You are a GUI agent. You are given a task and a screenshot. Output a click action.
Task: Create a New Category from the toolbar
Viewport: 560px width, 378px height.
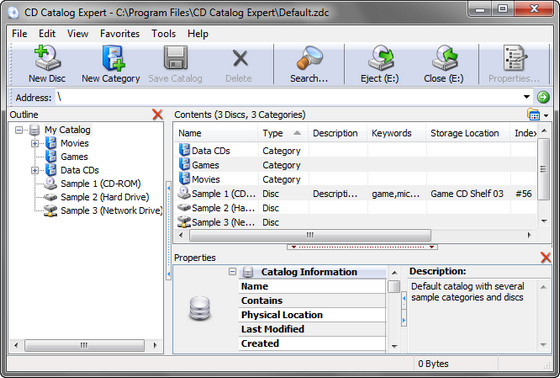(113, 58)
